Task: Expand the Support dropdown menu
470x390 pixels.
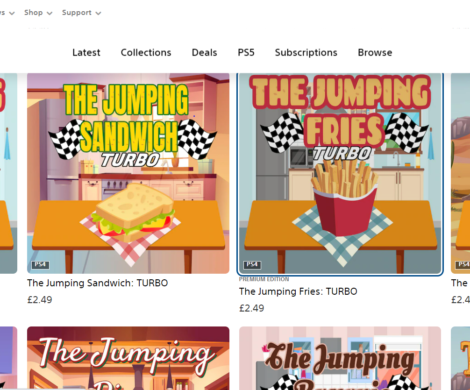Action: coord(81,13)
